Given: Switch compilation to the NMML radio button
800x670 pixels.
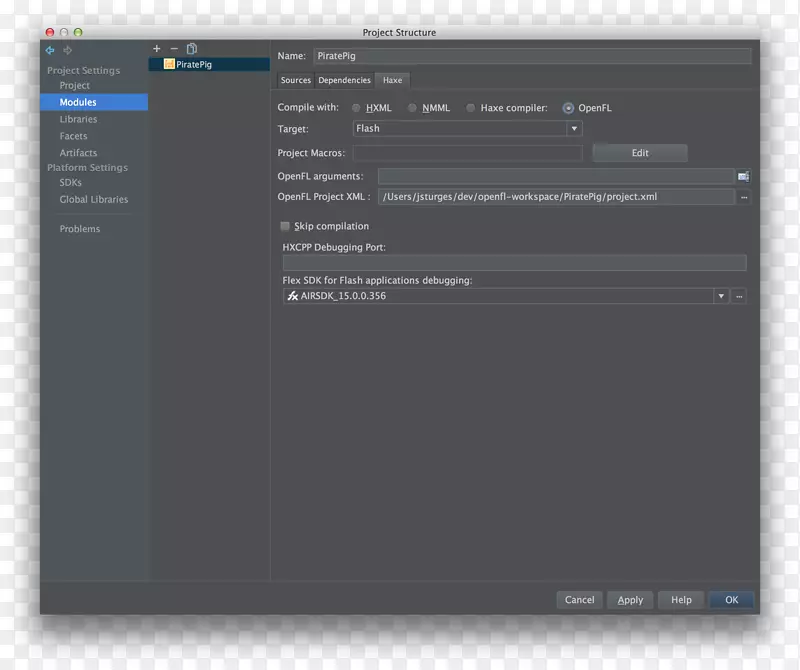Looking at the screenshot, I should 412,107.
